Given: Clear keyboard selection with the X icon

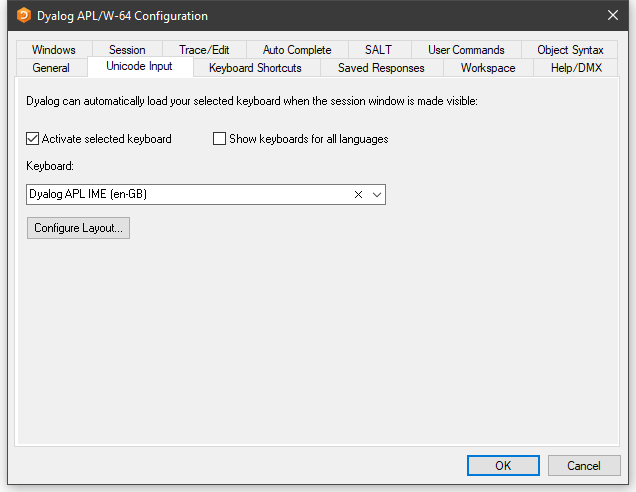Looking at the screenshot, I should pyautogui.click(x=358, y=195).
